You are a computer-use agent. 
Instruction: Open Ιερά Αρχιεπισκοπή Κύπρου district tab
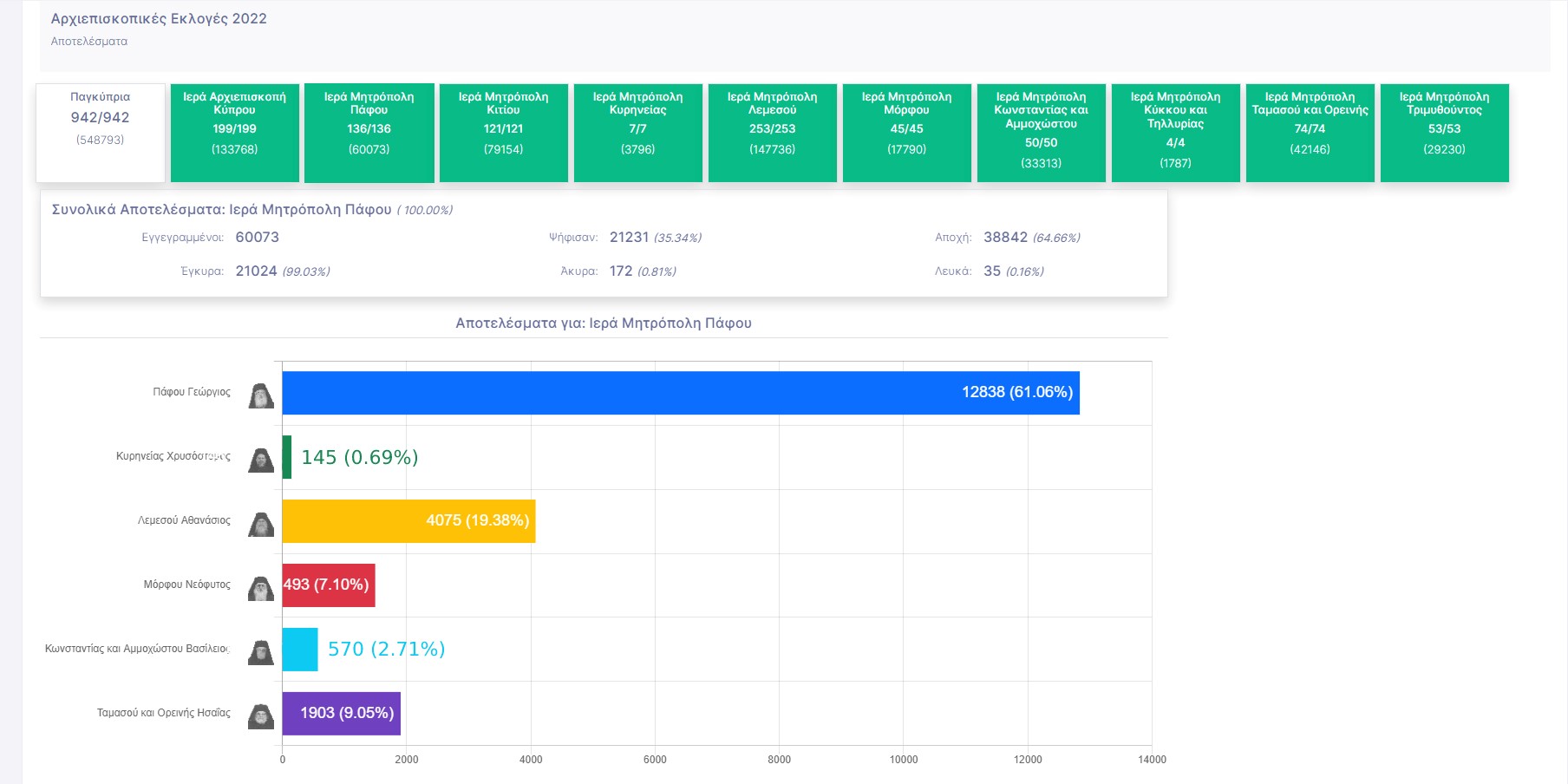pos(235,132)
